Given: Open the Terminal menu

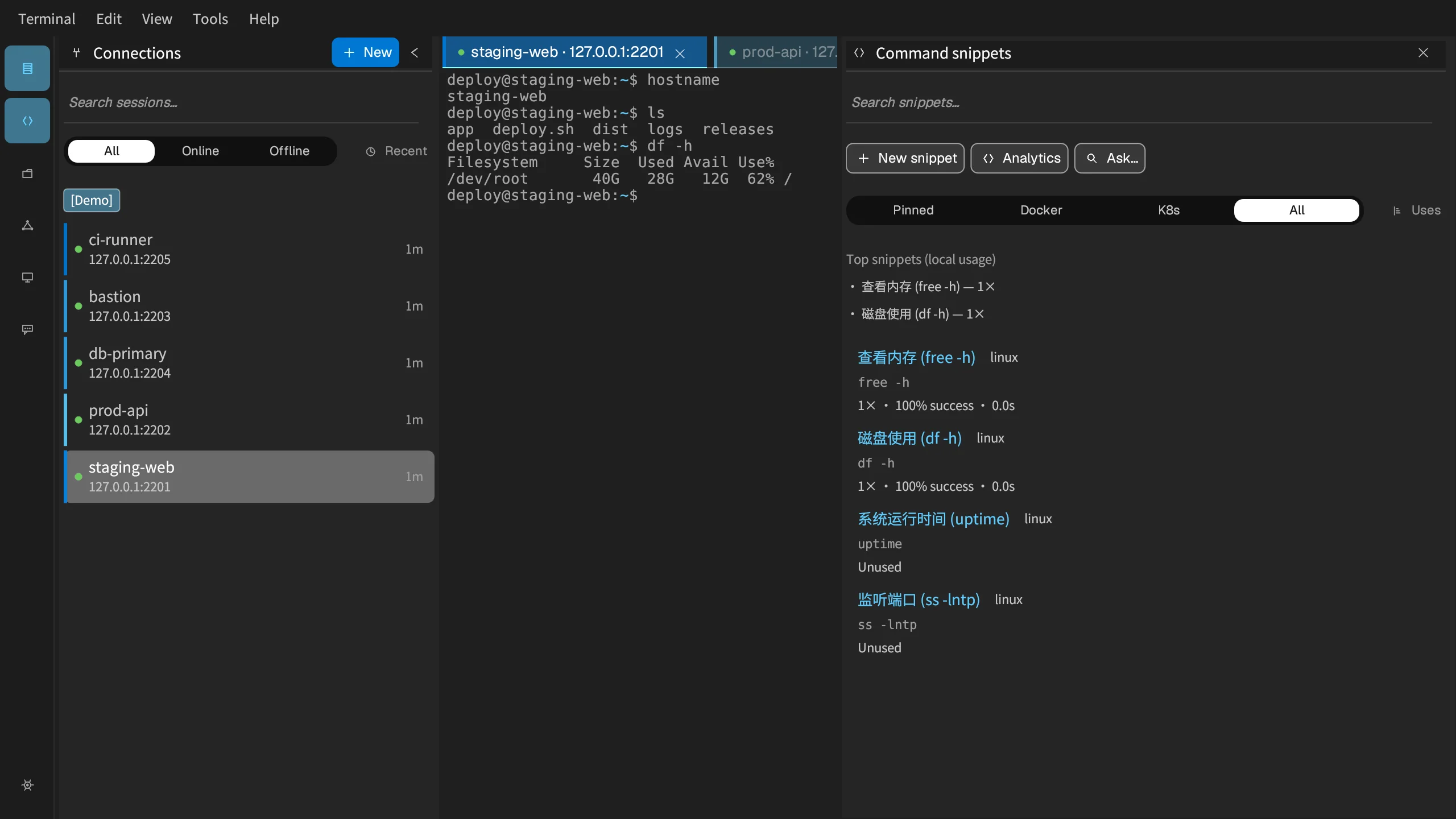Looking at the screenshot, I should click(x=47, y=19).
